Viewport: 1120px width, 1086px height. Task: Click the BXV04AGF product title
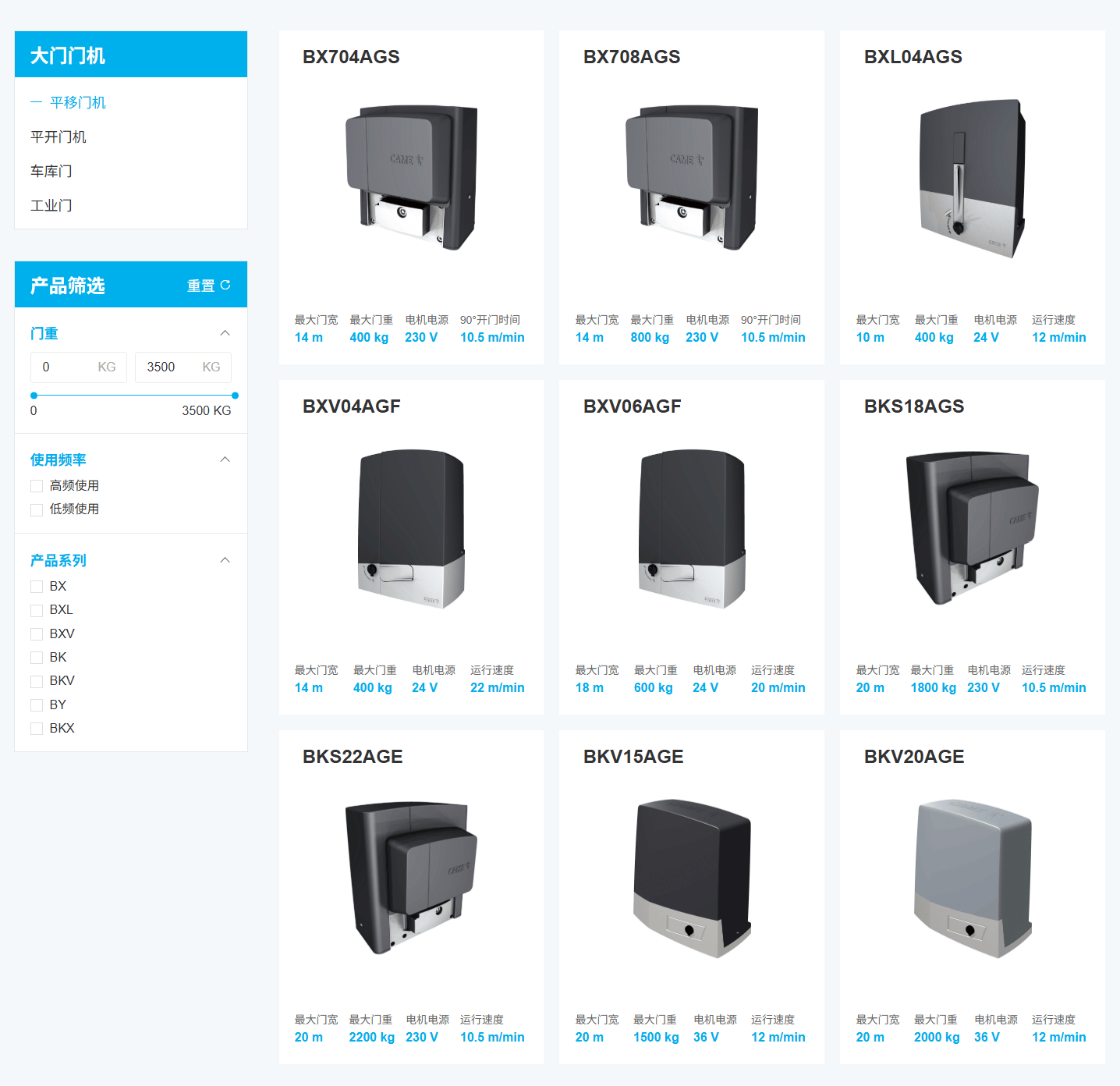pos(351,406)
